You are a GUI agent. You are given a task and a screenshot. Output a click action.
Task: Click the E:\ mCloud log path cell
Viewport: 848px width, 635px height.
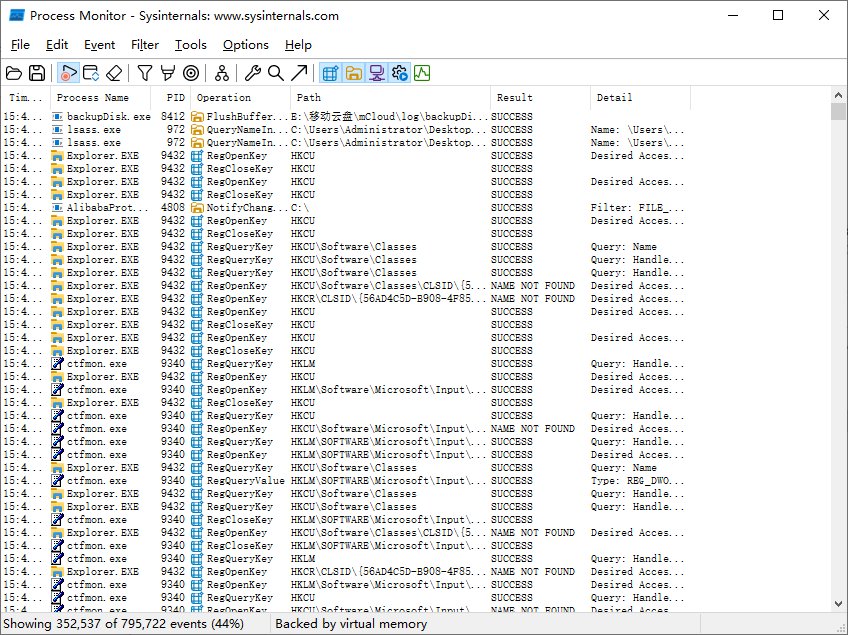click(390, 116)
